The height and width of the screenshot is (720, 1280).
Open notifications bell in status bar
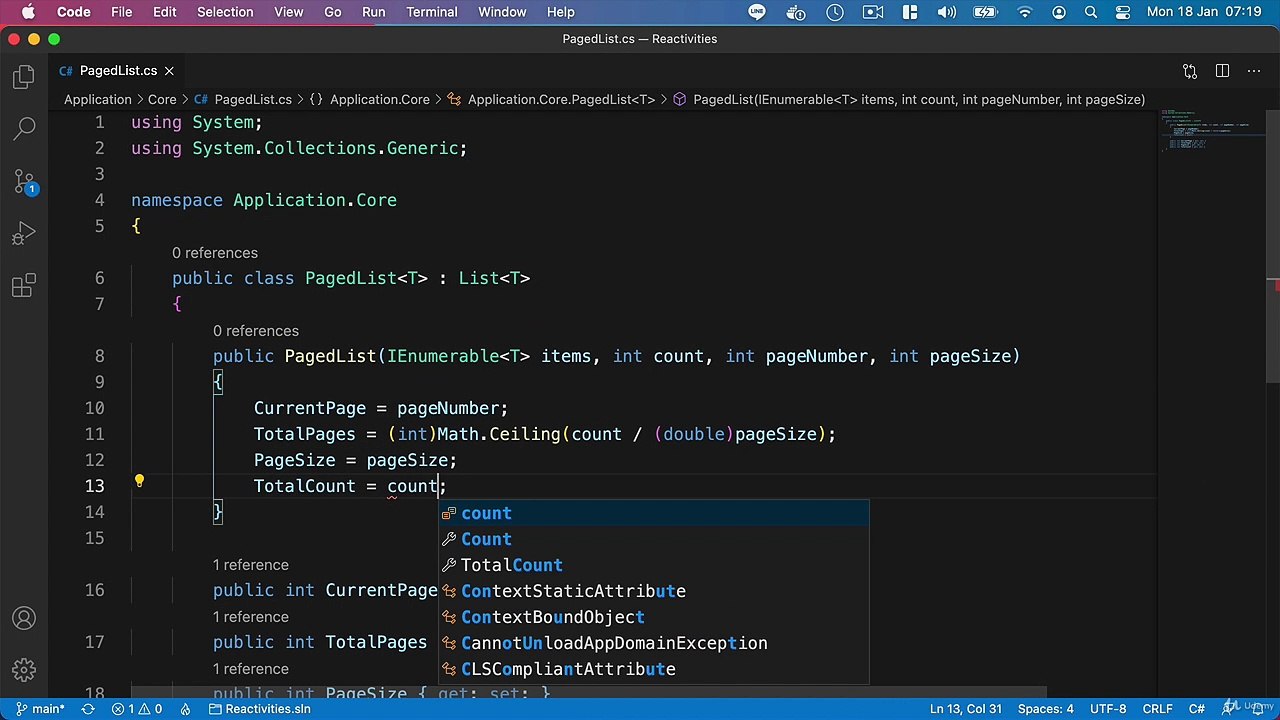pos(1259,709)
